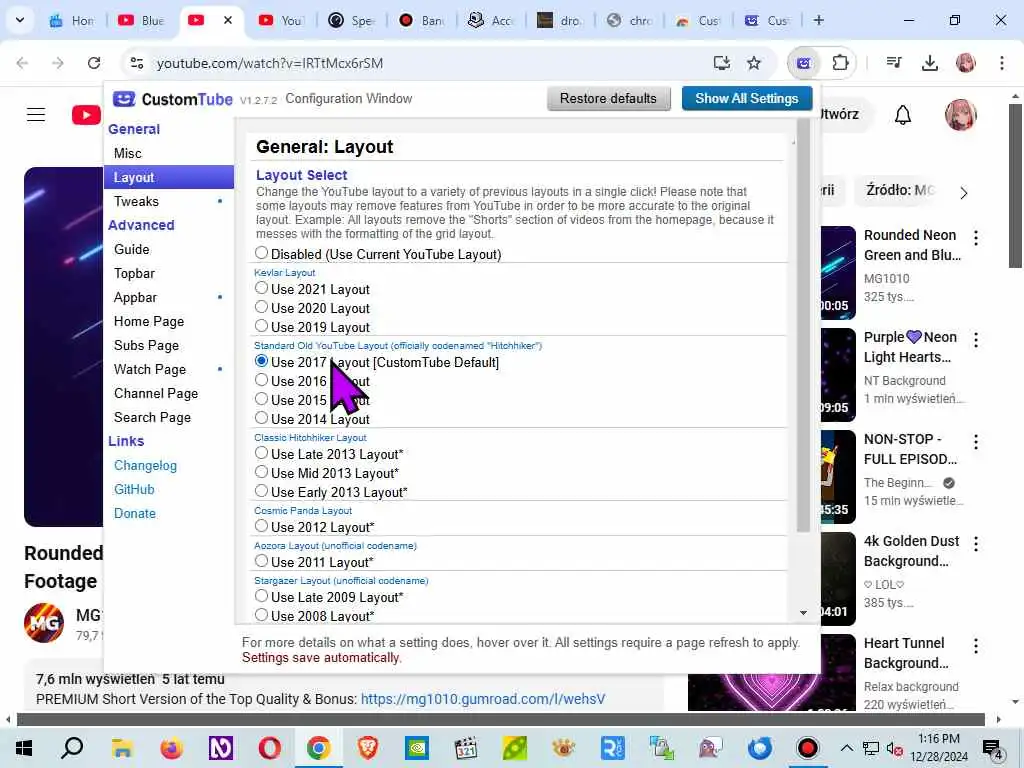Open the CustomTube extension icon in toolbar
This screenshot has width=1024, height=768.
pos(804,63)
